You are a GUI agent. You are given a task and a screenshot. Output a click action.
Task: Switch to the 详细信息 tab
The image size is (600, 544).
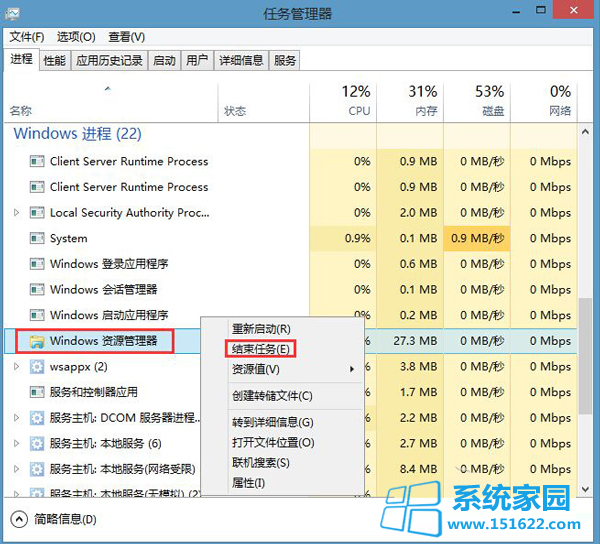pos(241,60)
